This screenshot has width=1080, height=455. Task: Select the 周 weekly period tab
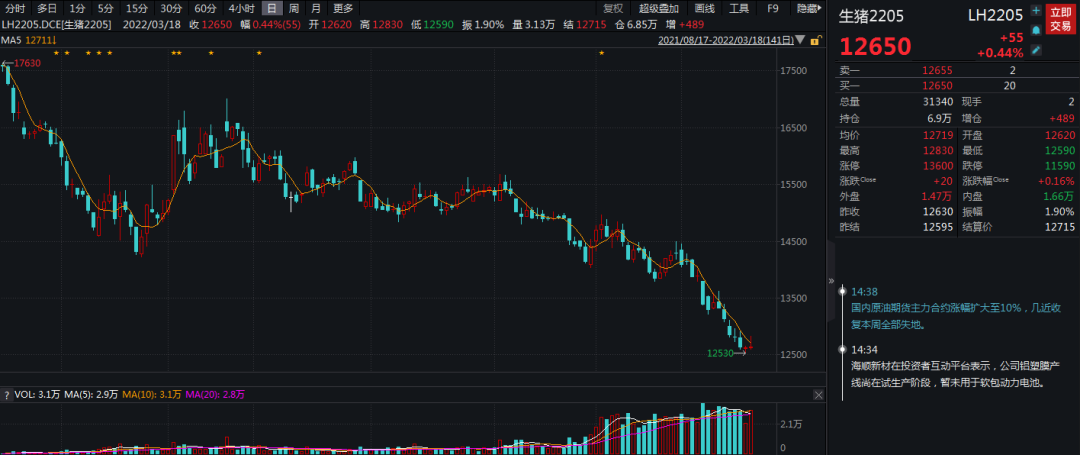coord(294,8)
